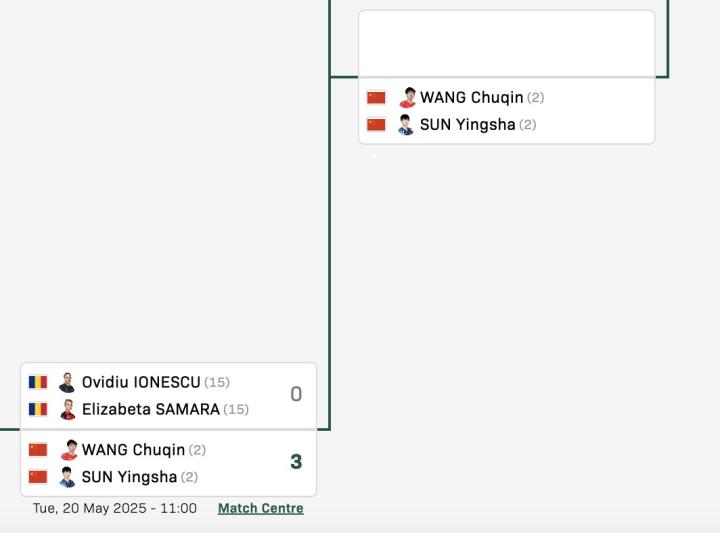Click seed number (15) next to Ovidiu IONESCU
This screenshot has height=533, width=720.
[217, 382]
